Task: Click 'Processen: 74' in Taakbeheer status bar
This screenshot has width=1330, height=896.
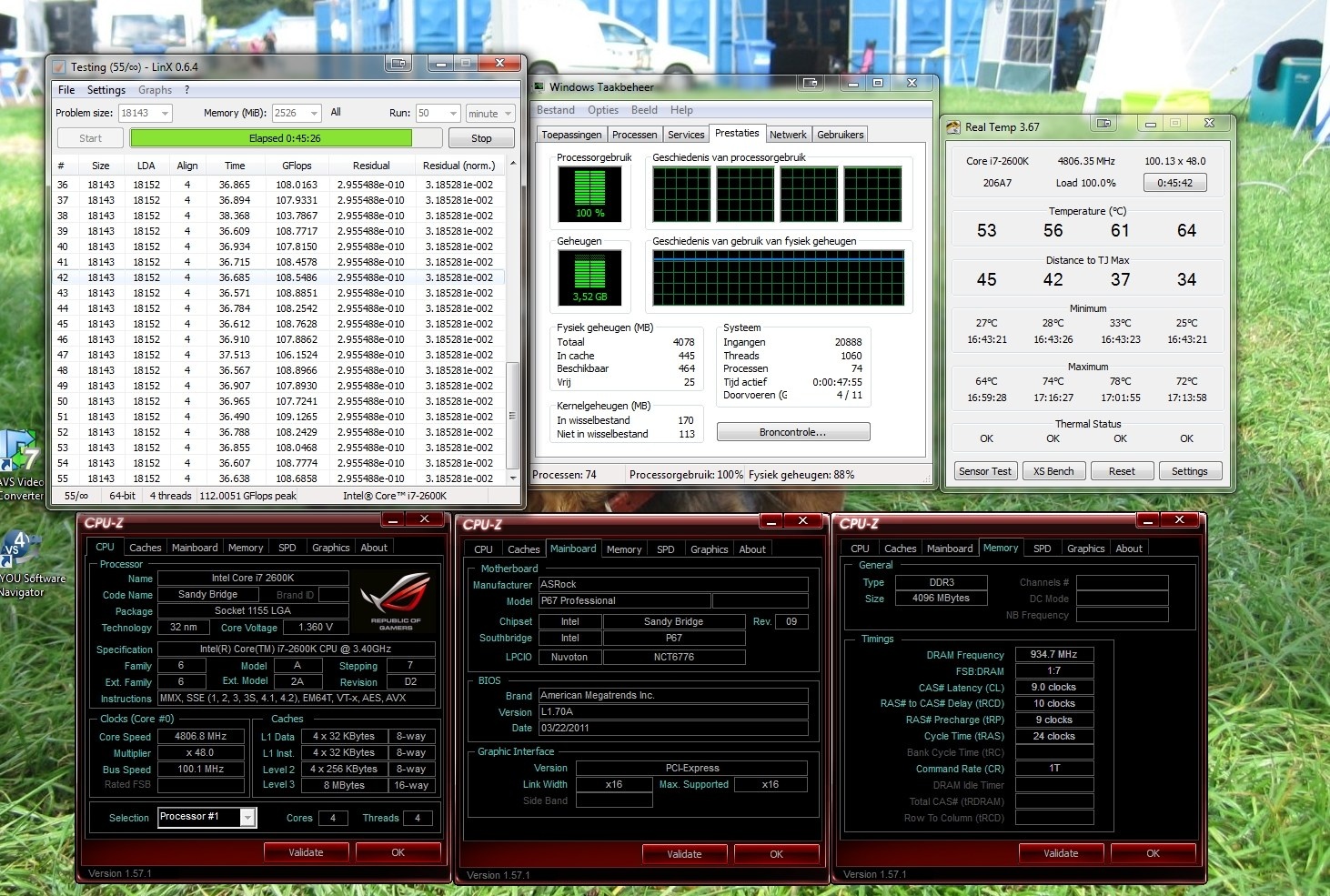Action: [564, 475]
